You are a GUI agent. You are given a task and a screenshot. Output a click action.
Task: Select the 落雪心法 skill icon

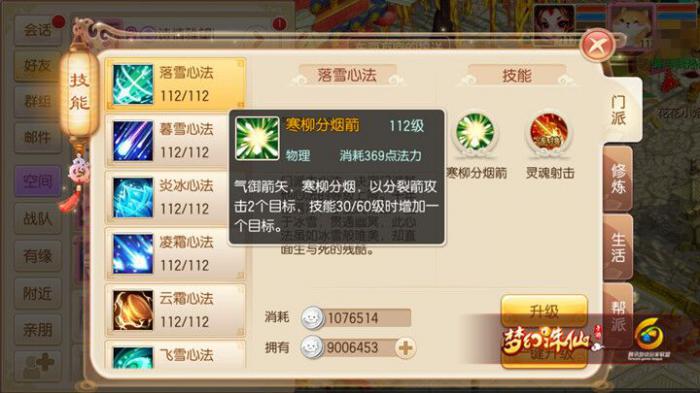point(133,84)
